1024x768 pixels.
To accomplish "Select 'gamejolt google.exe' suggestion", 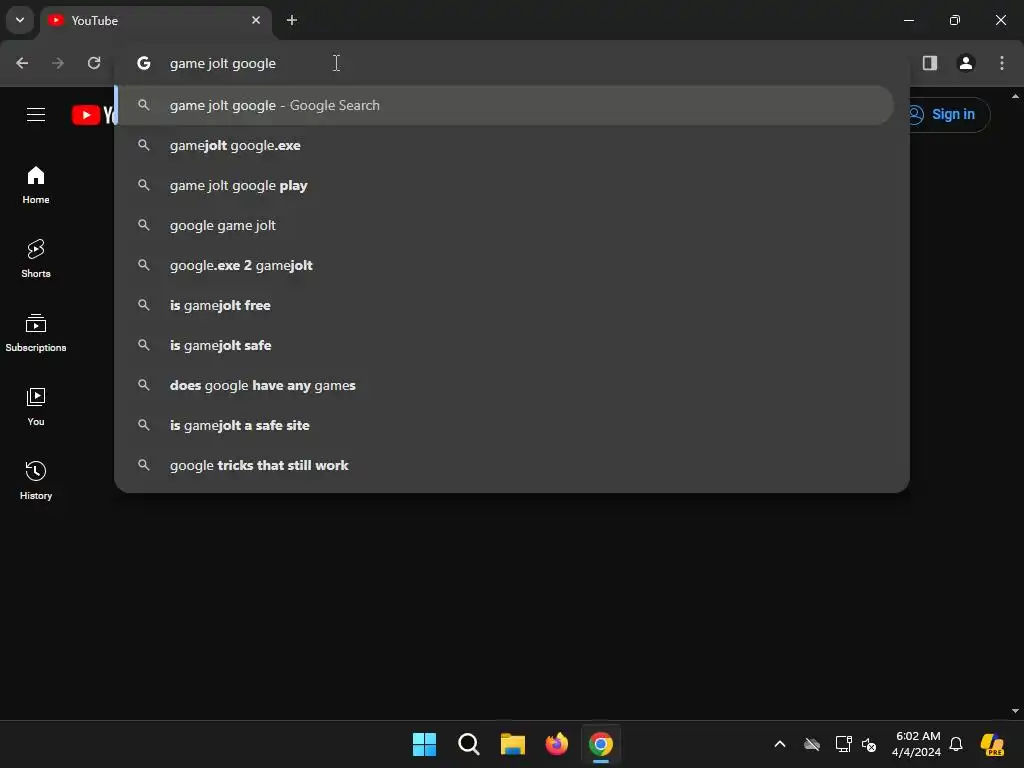I will pos(505,146).
